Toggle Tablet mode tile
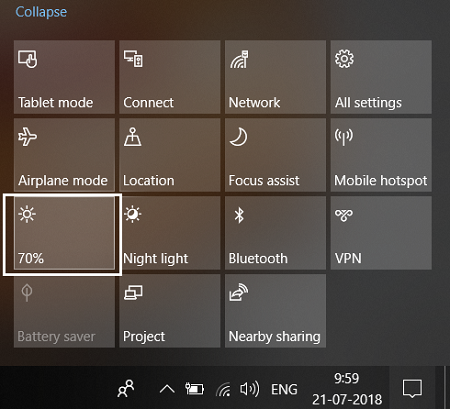The width and height of the screenshot is (450, 409). [x=64, y=77]
